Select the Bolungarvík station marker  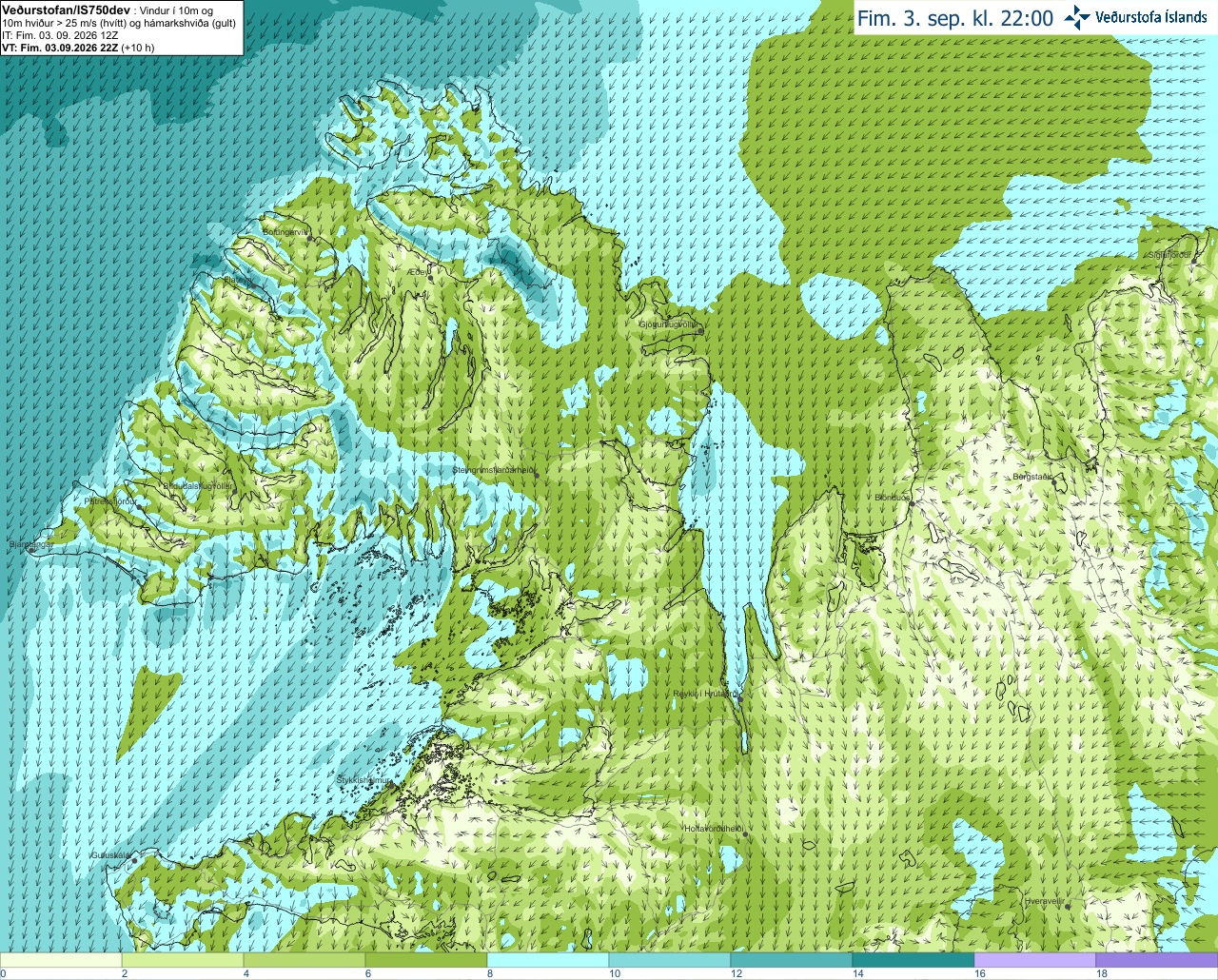point(308,239)
